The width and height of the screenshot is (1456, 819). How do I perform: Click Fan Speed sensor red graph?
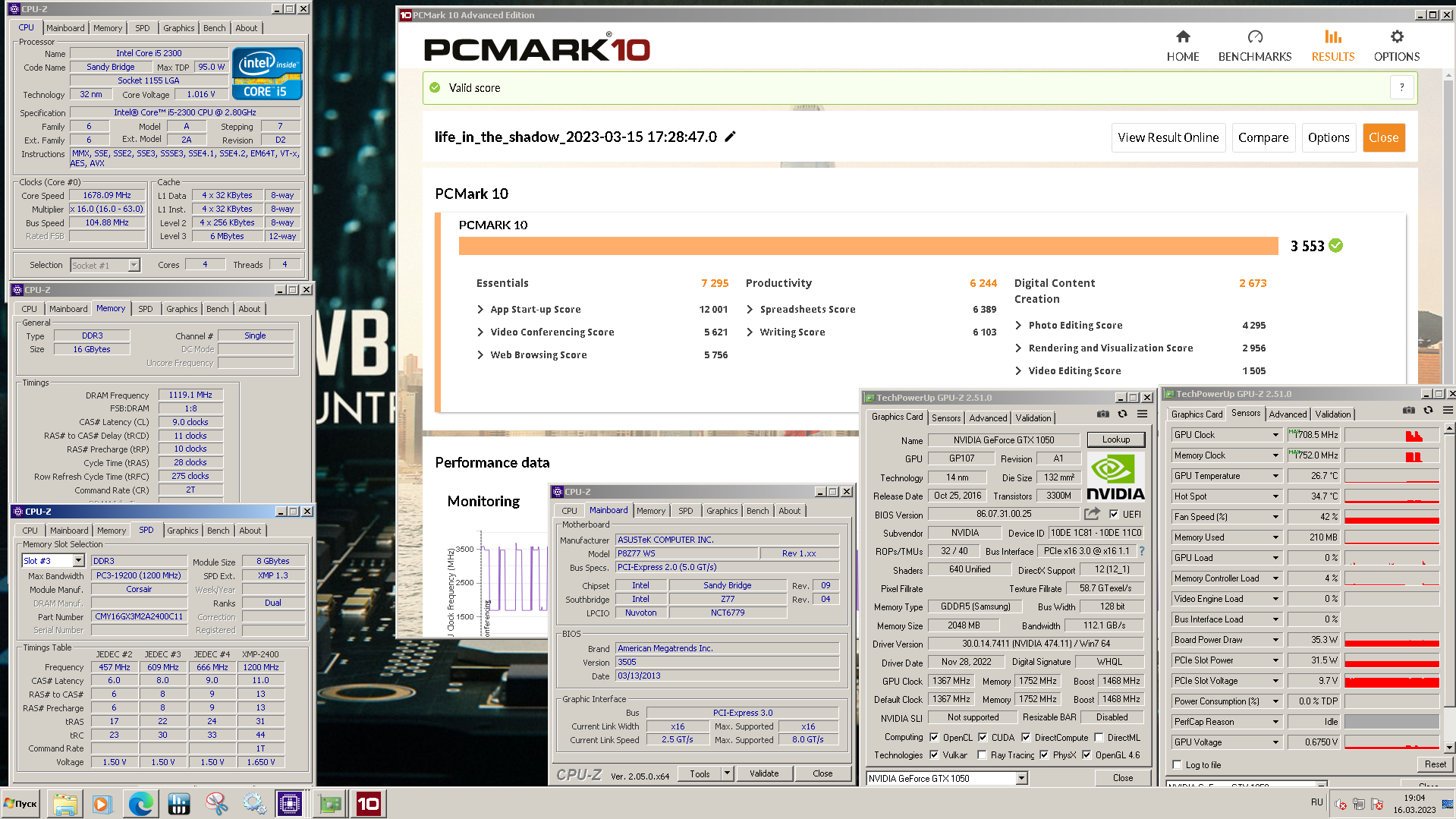(x=1392, y=517)
